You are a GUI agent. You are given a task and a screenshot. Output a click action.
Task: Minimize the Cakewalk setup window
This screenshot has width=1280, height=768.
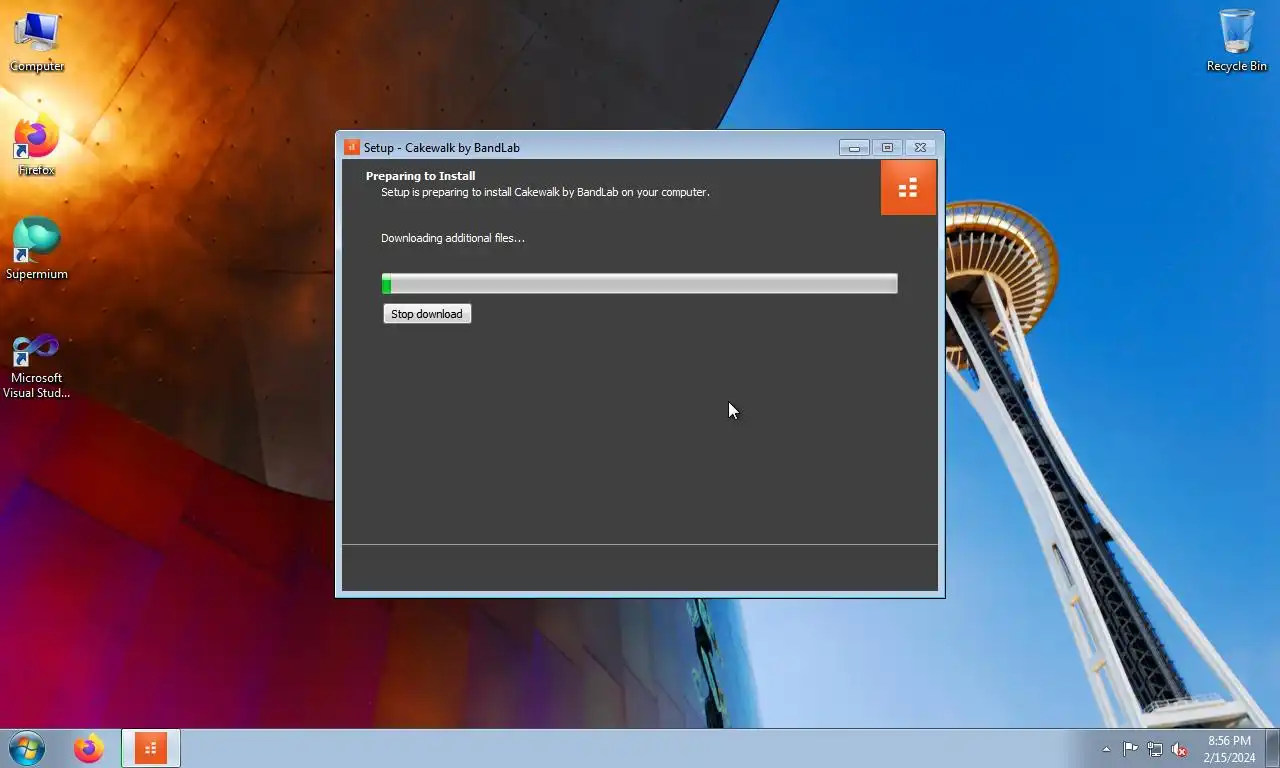854,147
